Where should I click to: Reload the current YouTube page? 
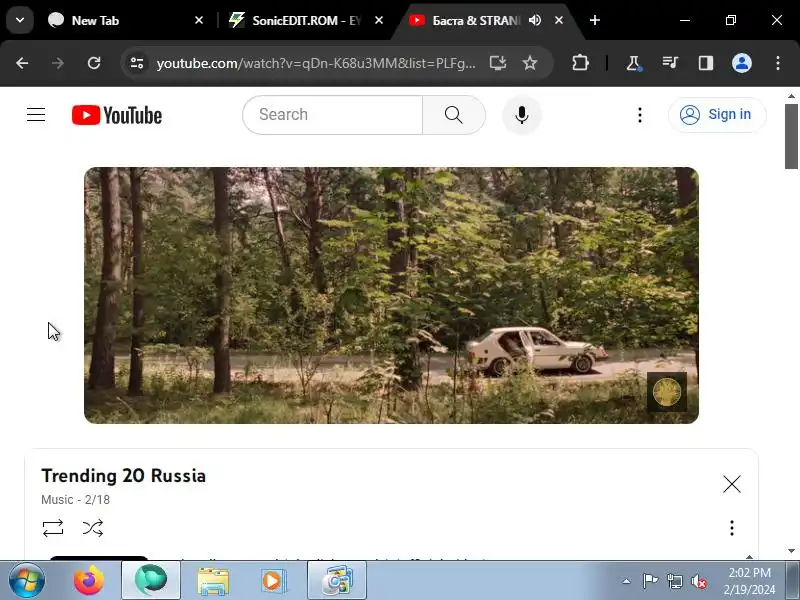[94, 63]
